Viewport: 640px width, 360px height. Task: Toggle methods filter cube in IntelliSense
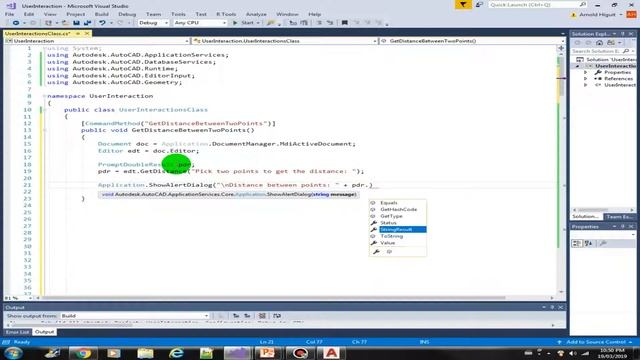point(389,252)
